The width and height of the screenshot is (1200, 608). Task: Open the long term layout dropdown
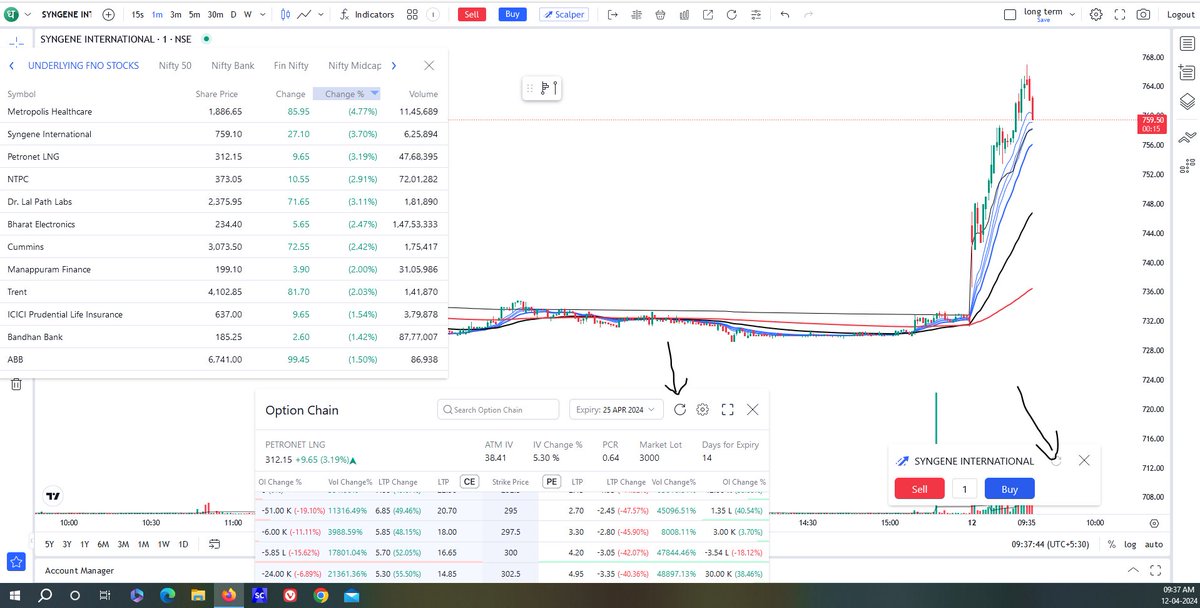[x=1072, y=15]
